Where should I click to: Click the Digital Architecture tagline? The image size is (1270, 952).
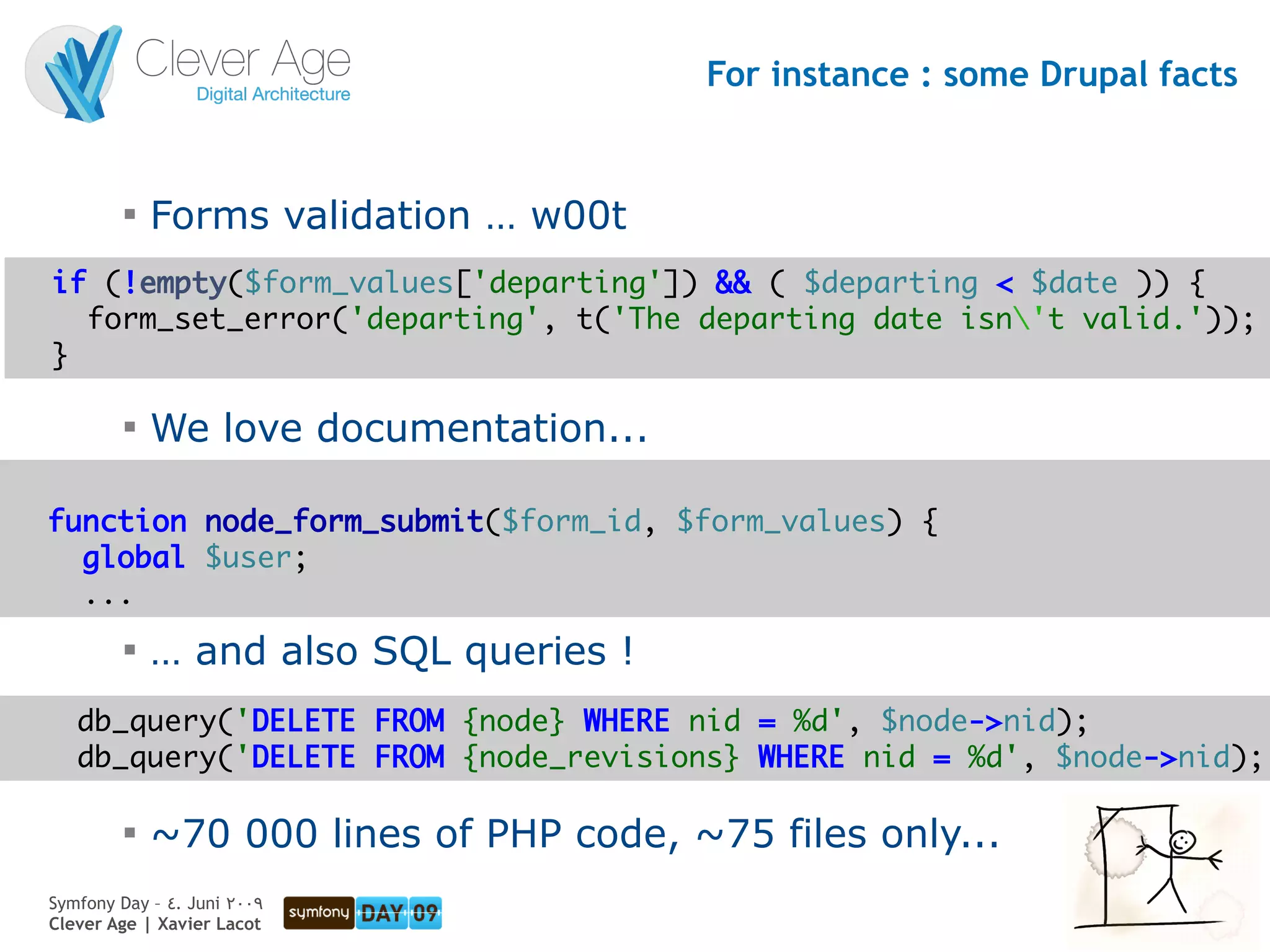273,94
